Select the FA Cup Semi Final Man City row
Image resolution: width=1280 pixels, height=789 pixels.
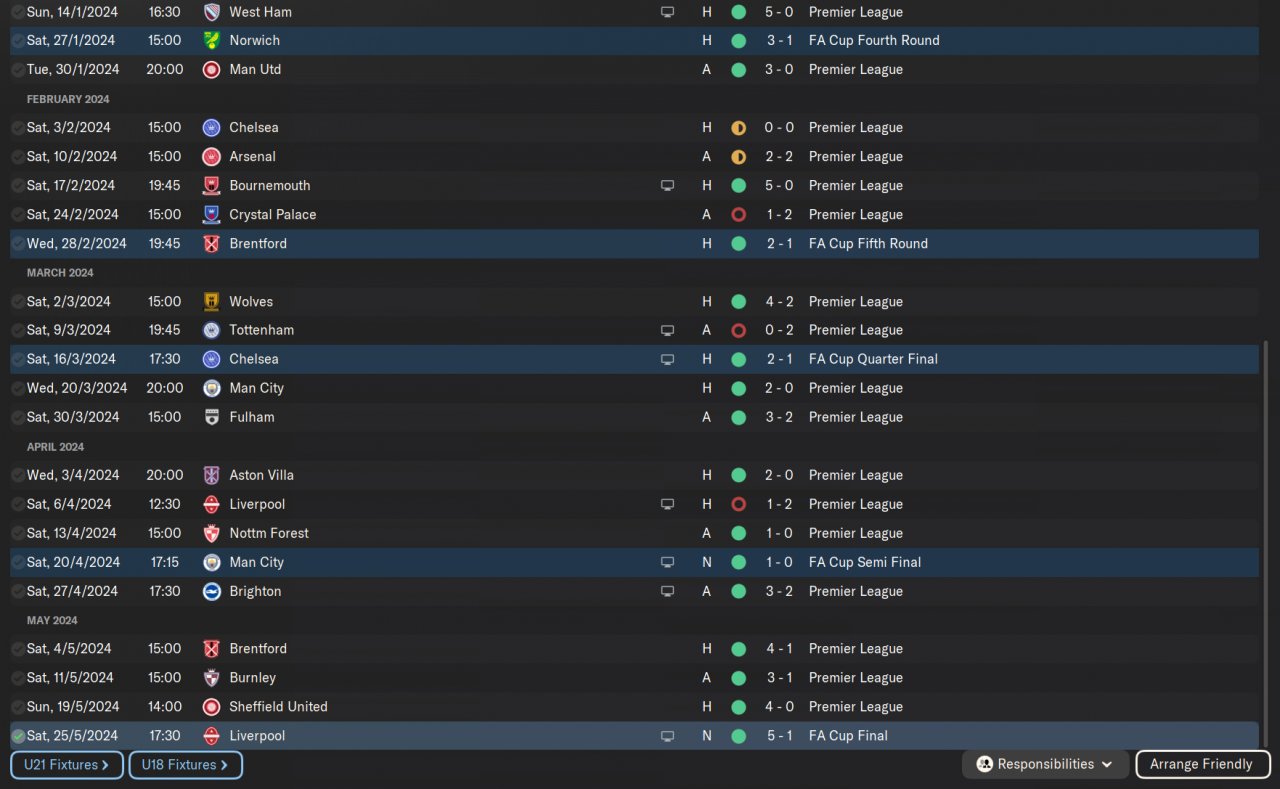tap(634, 562)
